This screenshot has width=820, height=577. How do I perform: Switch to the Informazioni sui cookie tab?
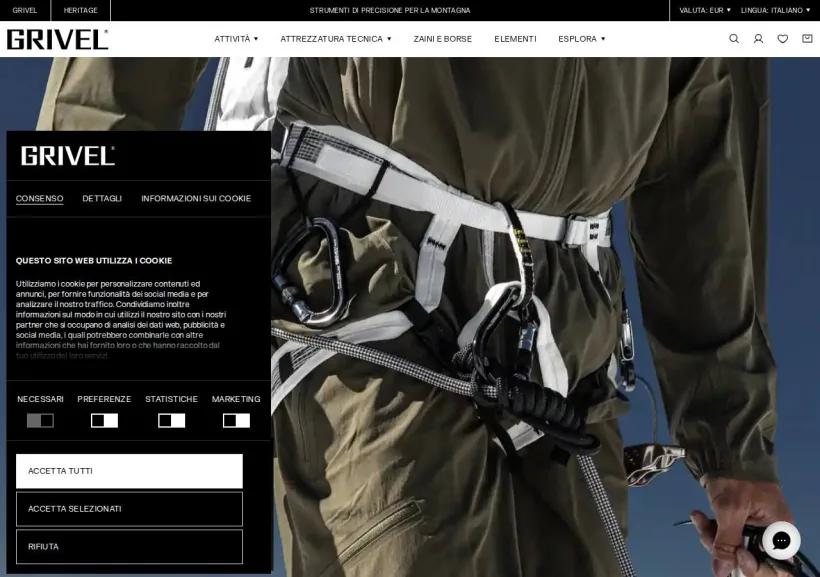coord(196,198)
